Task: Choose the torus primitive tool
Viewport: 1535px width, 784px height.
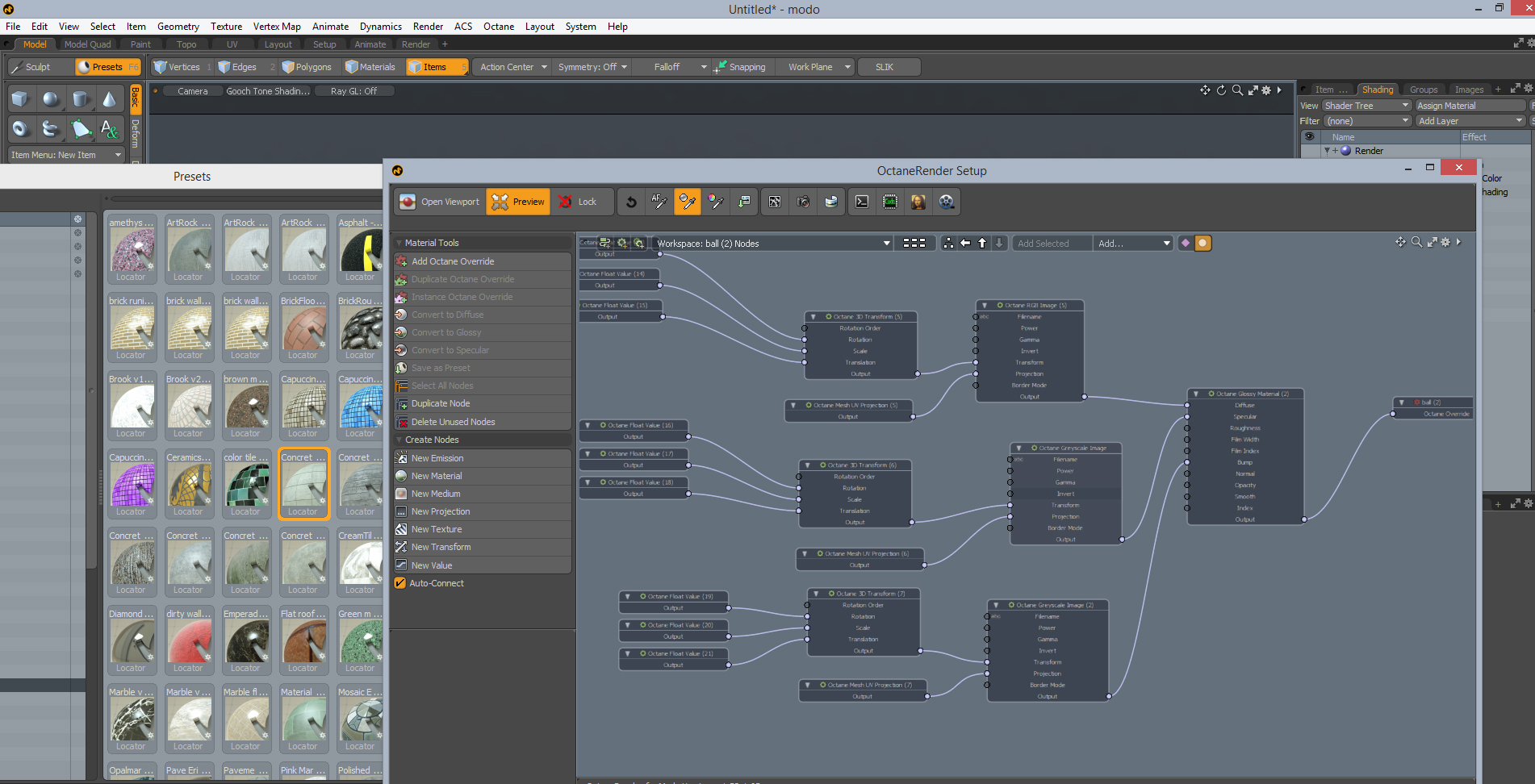Action: [x=20, y=128]
